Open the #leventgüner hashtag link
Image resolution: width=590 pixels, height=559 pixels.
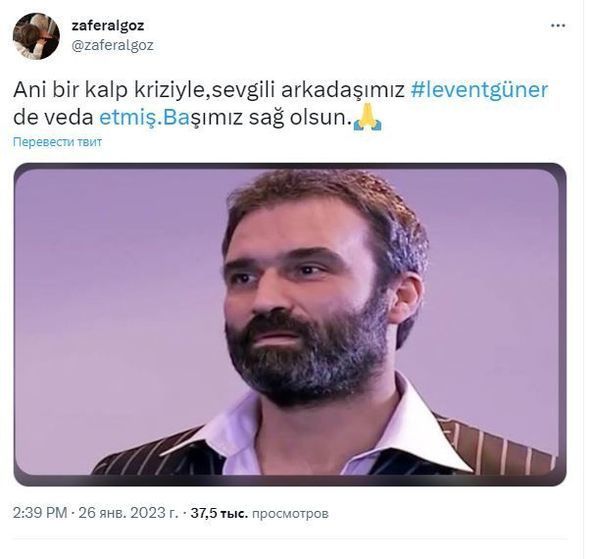pos(479,90)
